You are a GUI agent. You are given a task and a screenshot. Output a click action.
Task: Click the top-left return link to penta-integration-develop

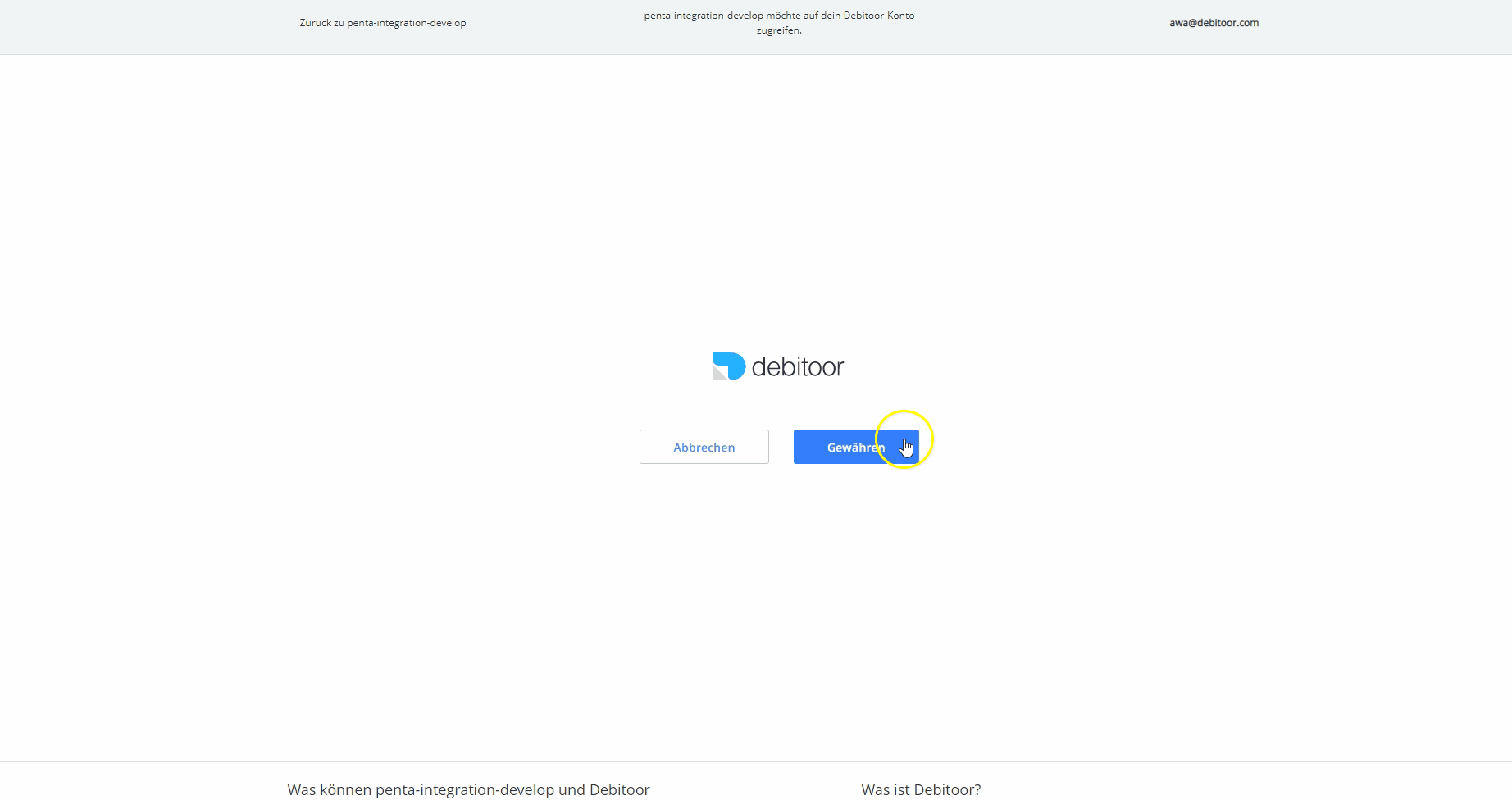pos(382,23)
